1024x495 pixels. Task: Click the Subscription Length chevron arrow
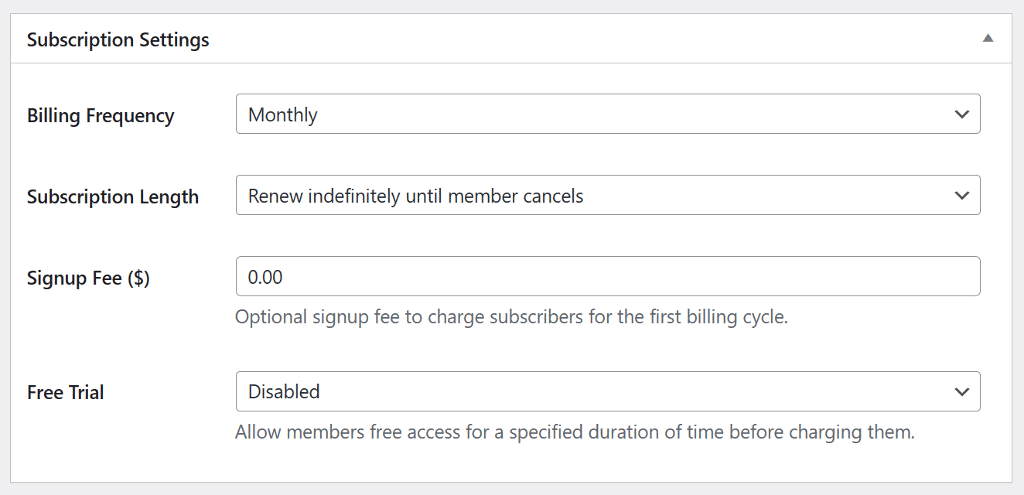pyautogui.click(x=962, y=196)
